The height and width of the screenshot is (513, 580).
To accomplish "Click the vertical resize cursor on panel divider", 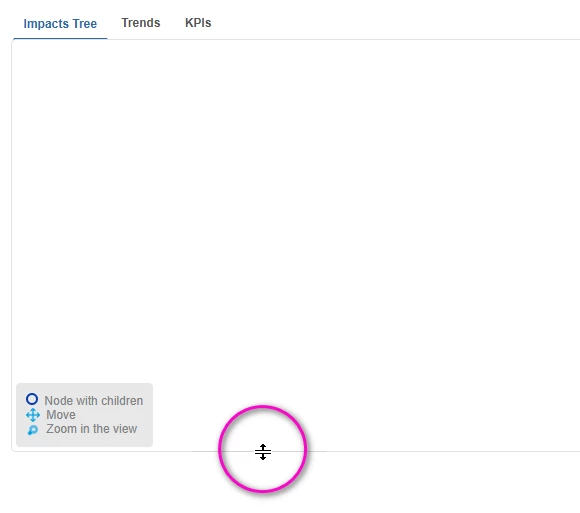I will tap(263, 452).
